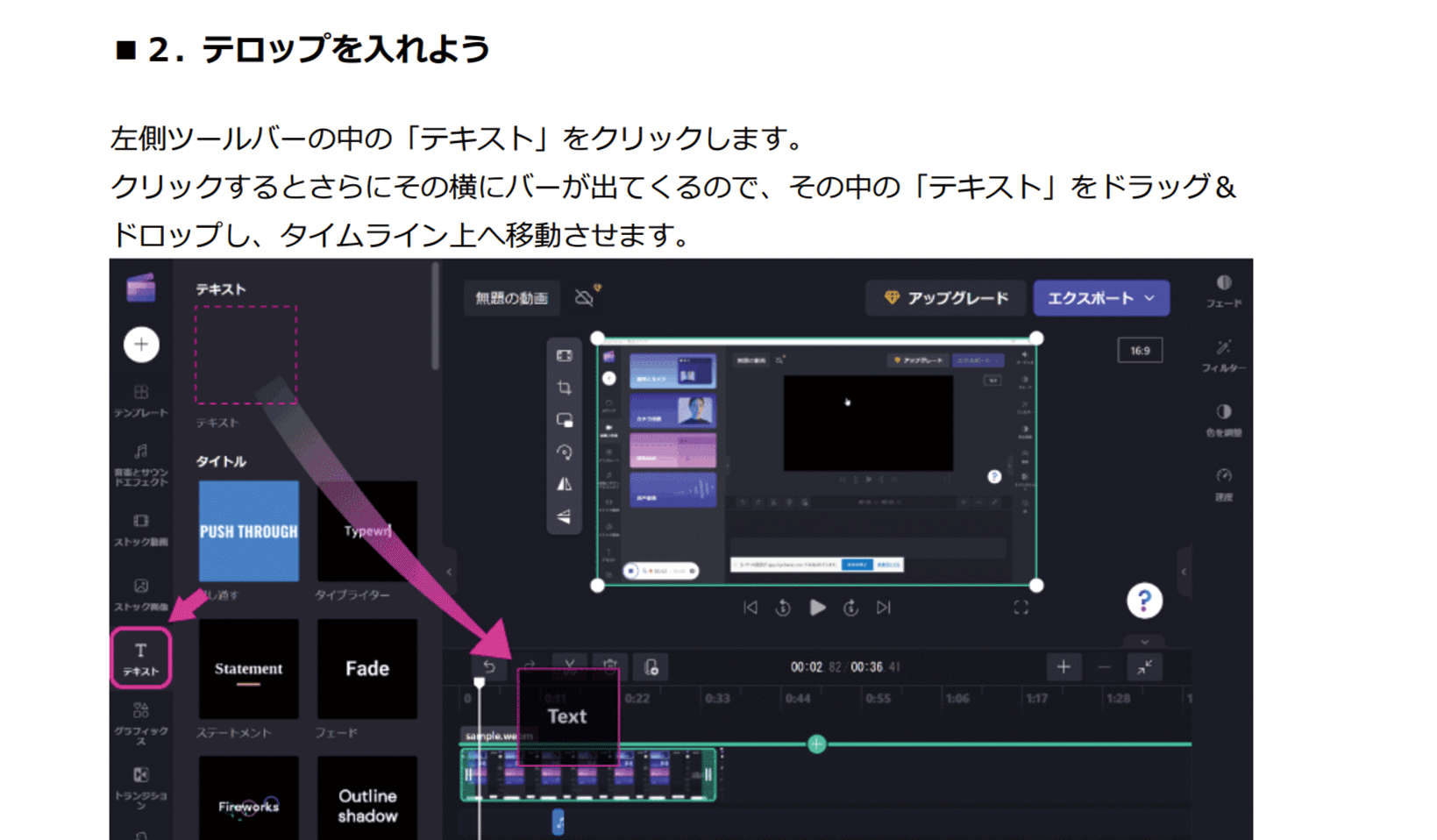
Task: Open the エクスポート dropdown
Action: click(x=1101, y=298)
